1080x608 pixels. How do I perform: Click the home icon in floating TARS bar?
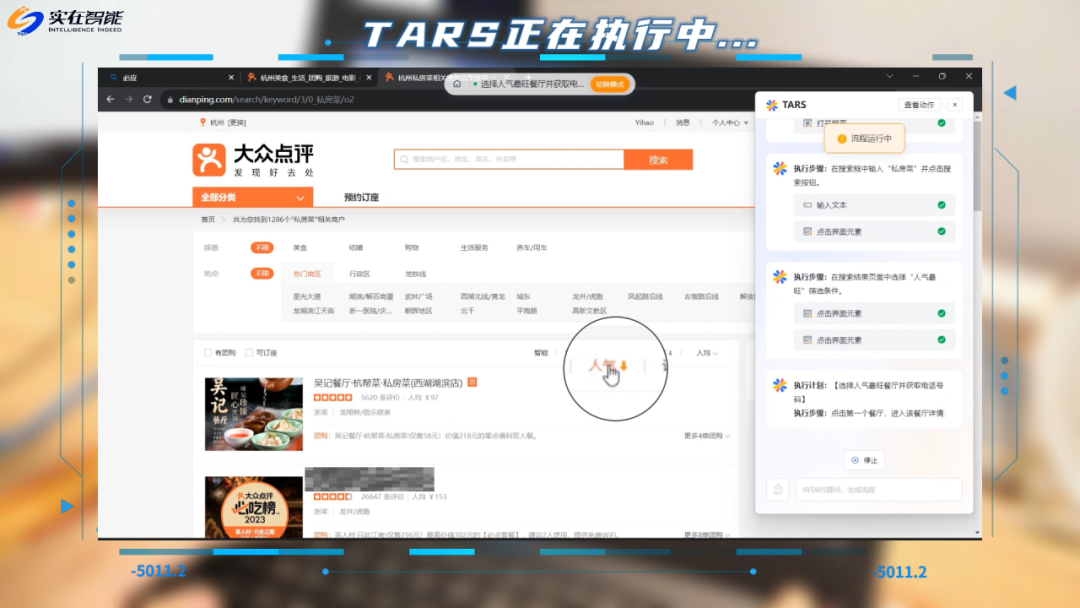457,84
